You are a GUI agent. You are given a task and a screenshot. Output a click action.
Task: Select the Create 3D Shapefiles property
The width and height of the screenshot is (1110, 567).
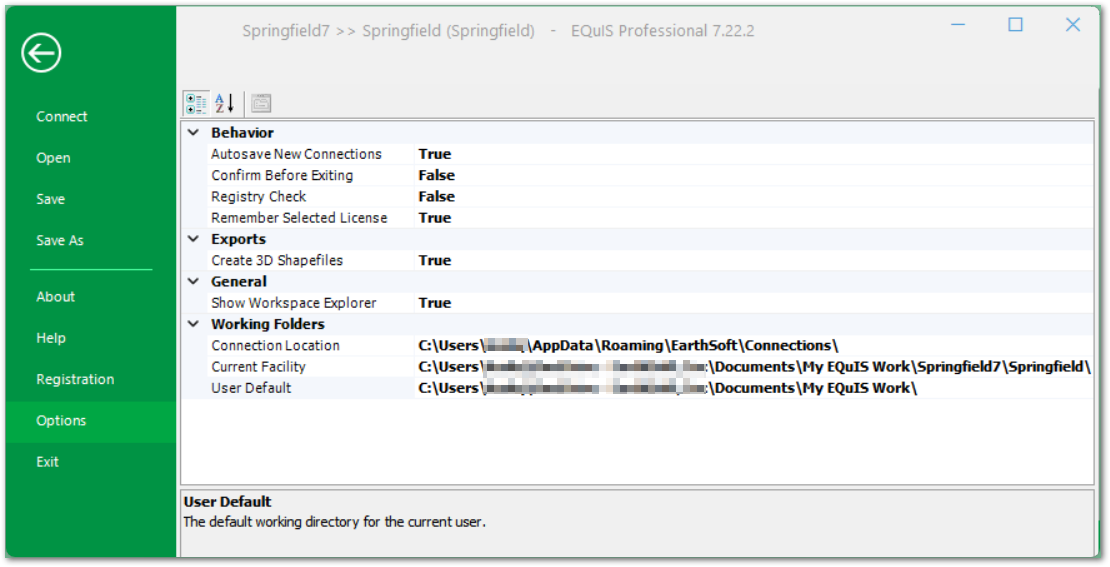(x=277, y=261)
